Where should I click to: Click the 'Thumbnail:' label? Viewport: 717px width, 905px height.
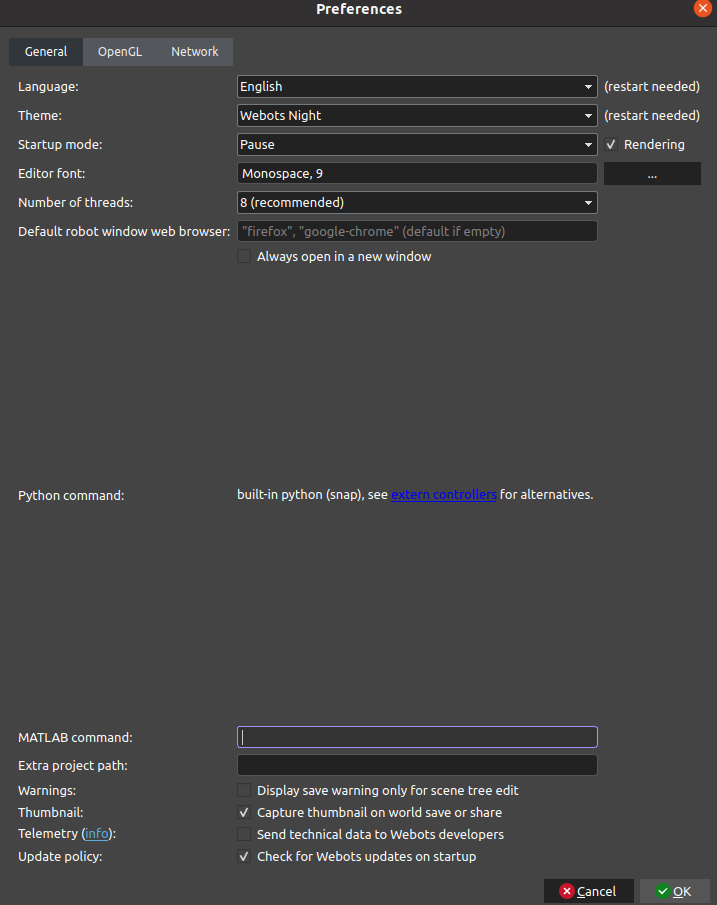pos(50,812)
